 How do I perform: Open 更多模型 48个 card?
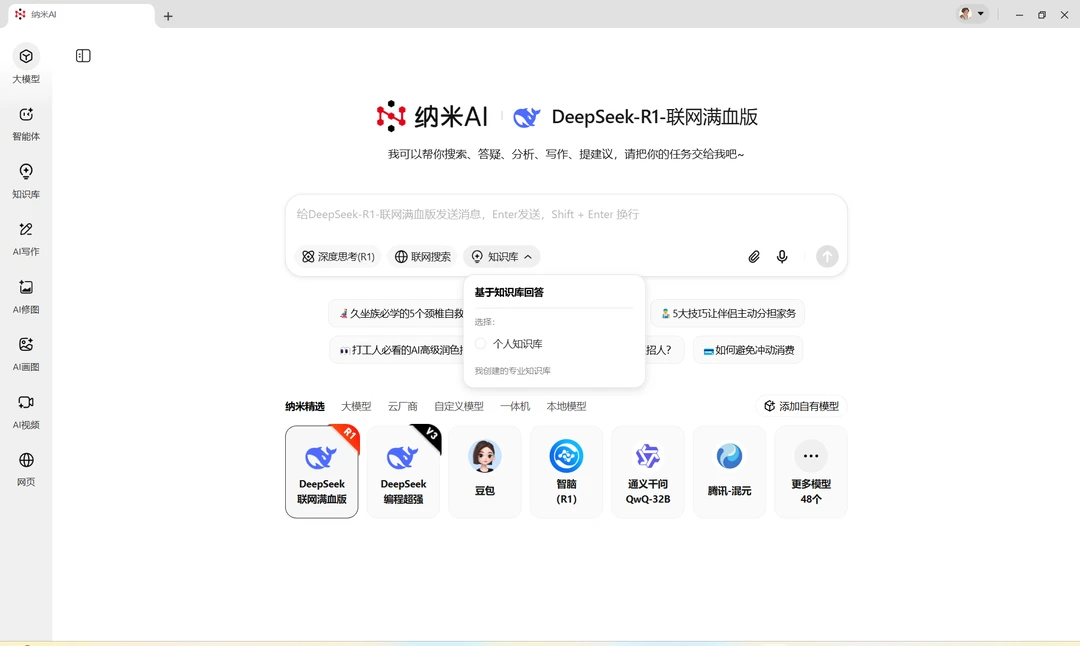tap(811, 472)
